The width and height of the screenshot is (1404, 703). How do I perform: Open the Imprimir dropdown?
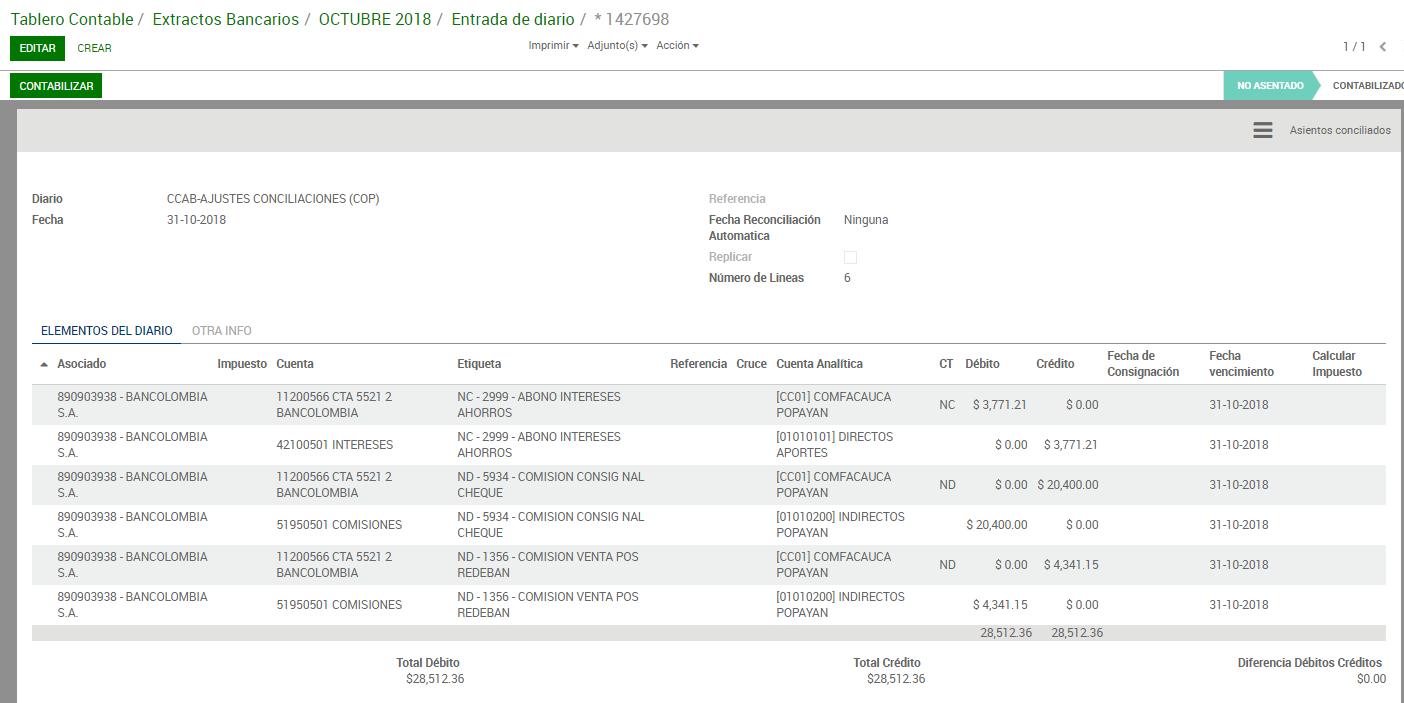(x=553, y=46)
